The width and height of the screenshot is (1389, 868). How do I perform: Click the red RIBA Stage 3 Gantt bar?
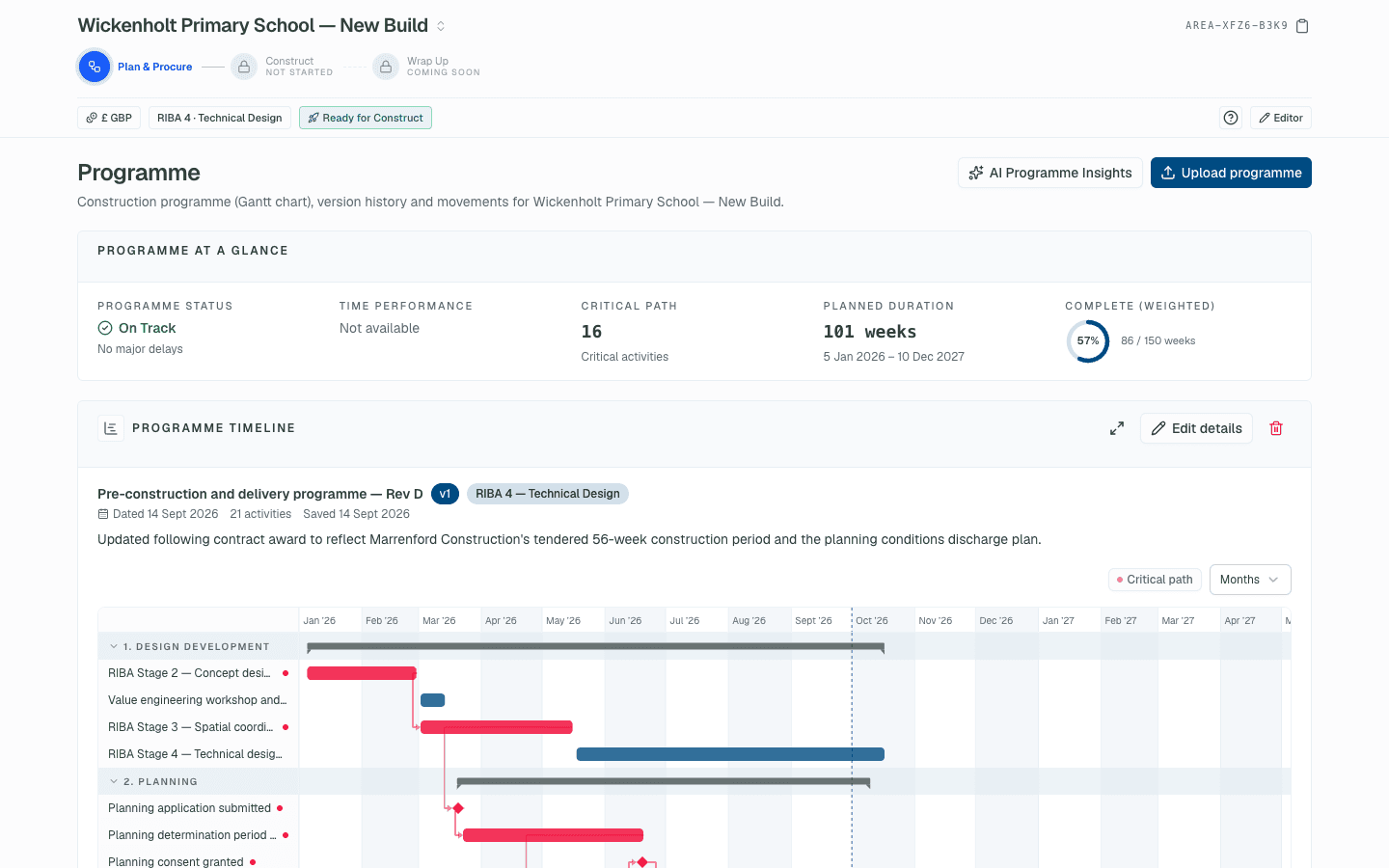pos(497,727)
